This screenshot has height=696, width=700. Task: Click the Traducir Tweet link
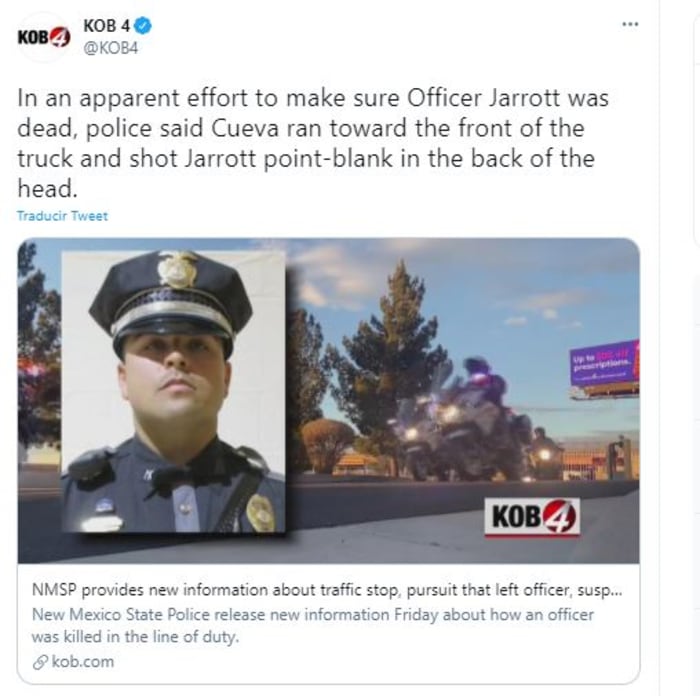(62, 216)
